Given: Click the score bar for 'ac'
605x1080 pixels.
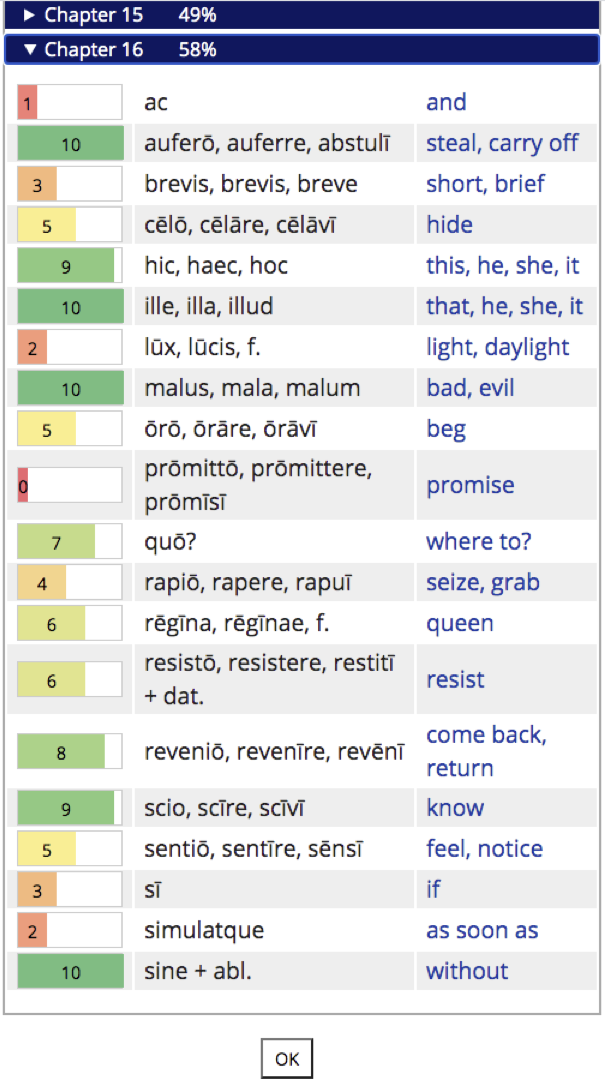Looking at the screenshot, I should [70, 102].
